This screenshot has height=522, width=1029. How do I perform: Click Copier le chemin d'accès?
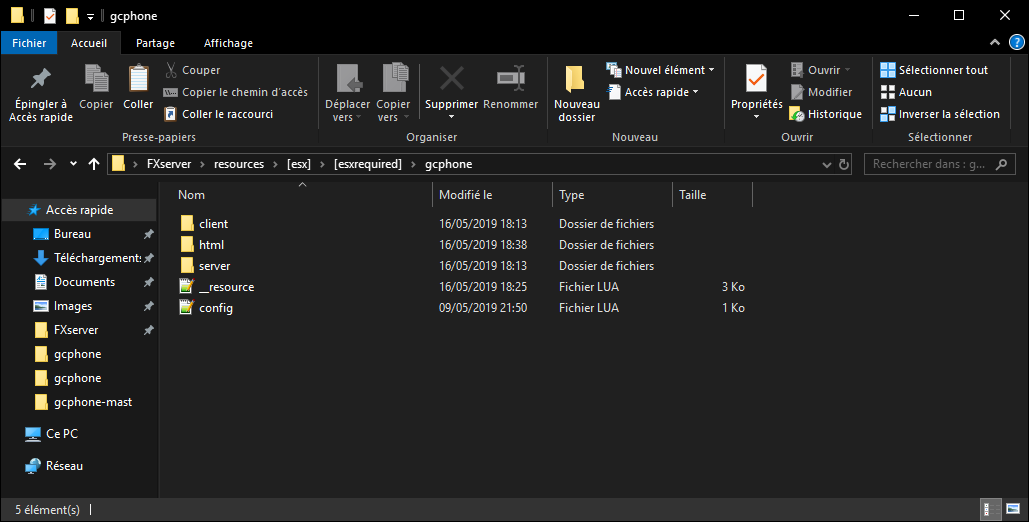click(236, 92)
